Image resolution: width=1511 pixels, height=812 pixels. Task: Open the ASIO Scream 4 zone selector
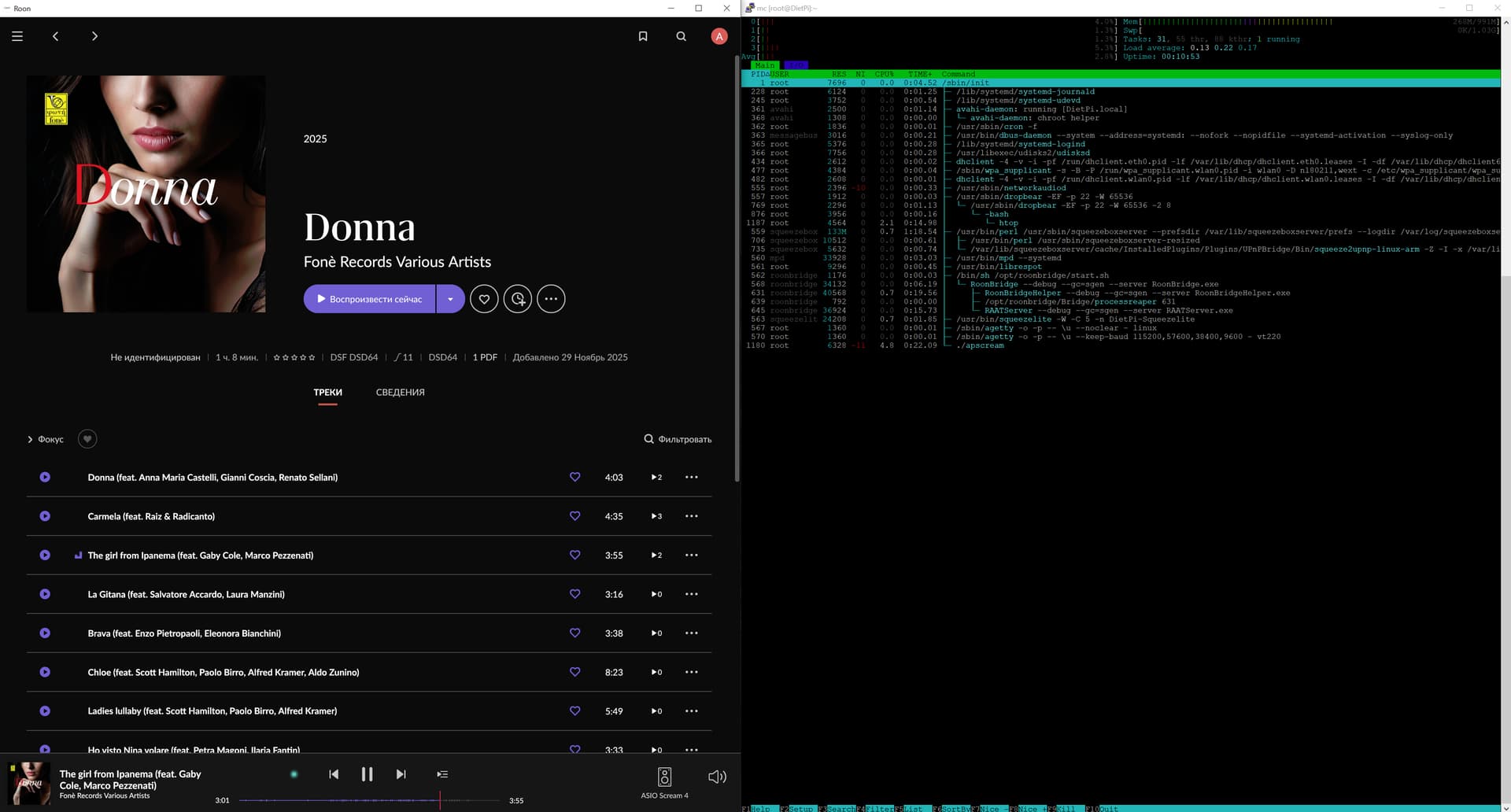pyautogui.click(x=664, y=782)
